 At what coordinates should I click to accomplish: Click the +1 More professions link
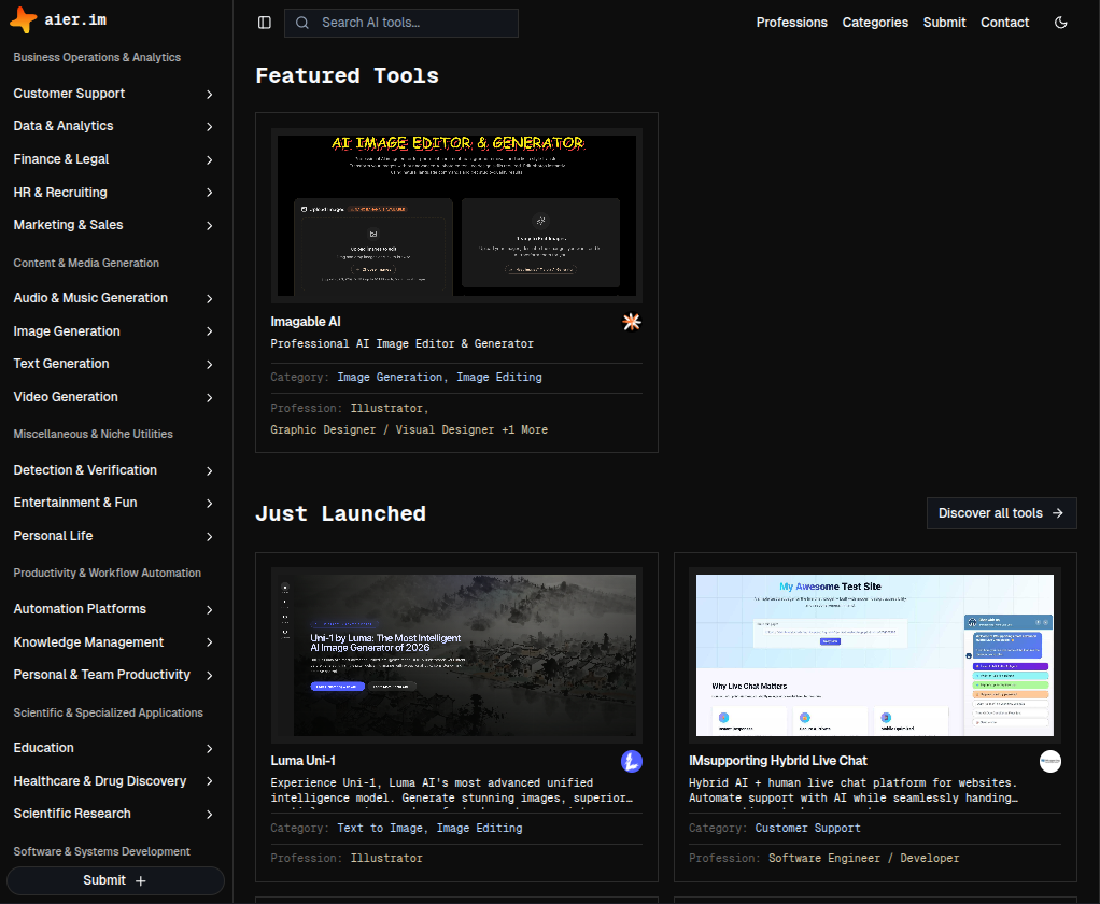[525, 430]
